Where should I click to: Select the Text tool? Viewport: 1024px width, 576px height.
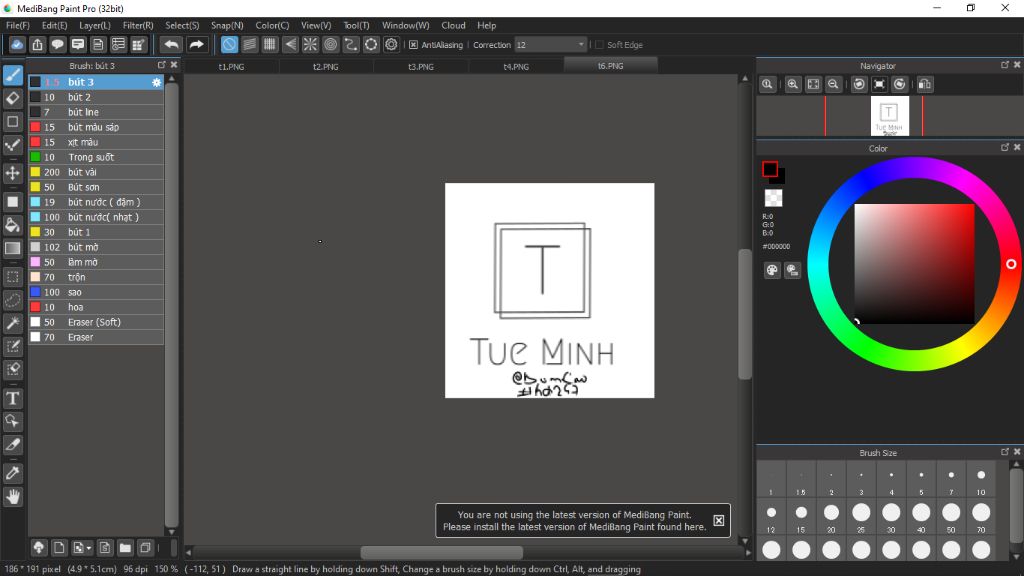point(12,398)
